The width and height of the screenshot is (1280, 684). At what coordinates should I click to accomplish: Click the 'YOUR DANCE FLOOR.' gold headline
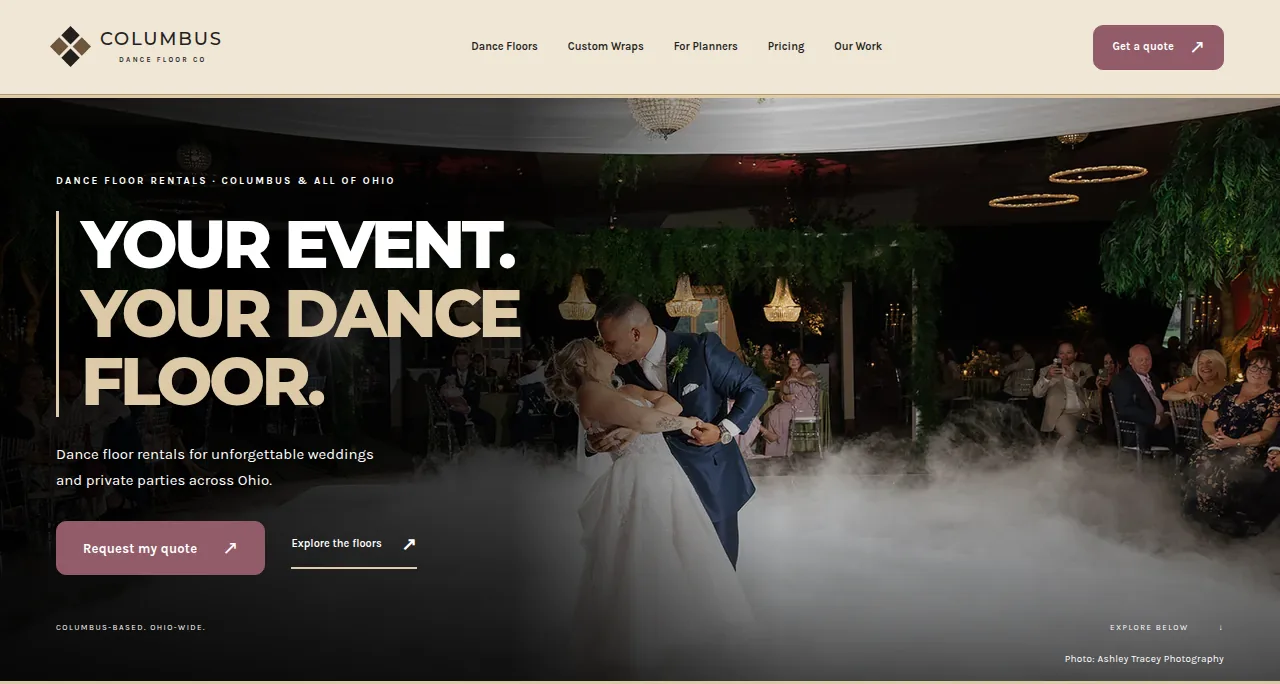click(x=300, y=347)
